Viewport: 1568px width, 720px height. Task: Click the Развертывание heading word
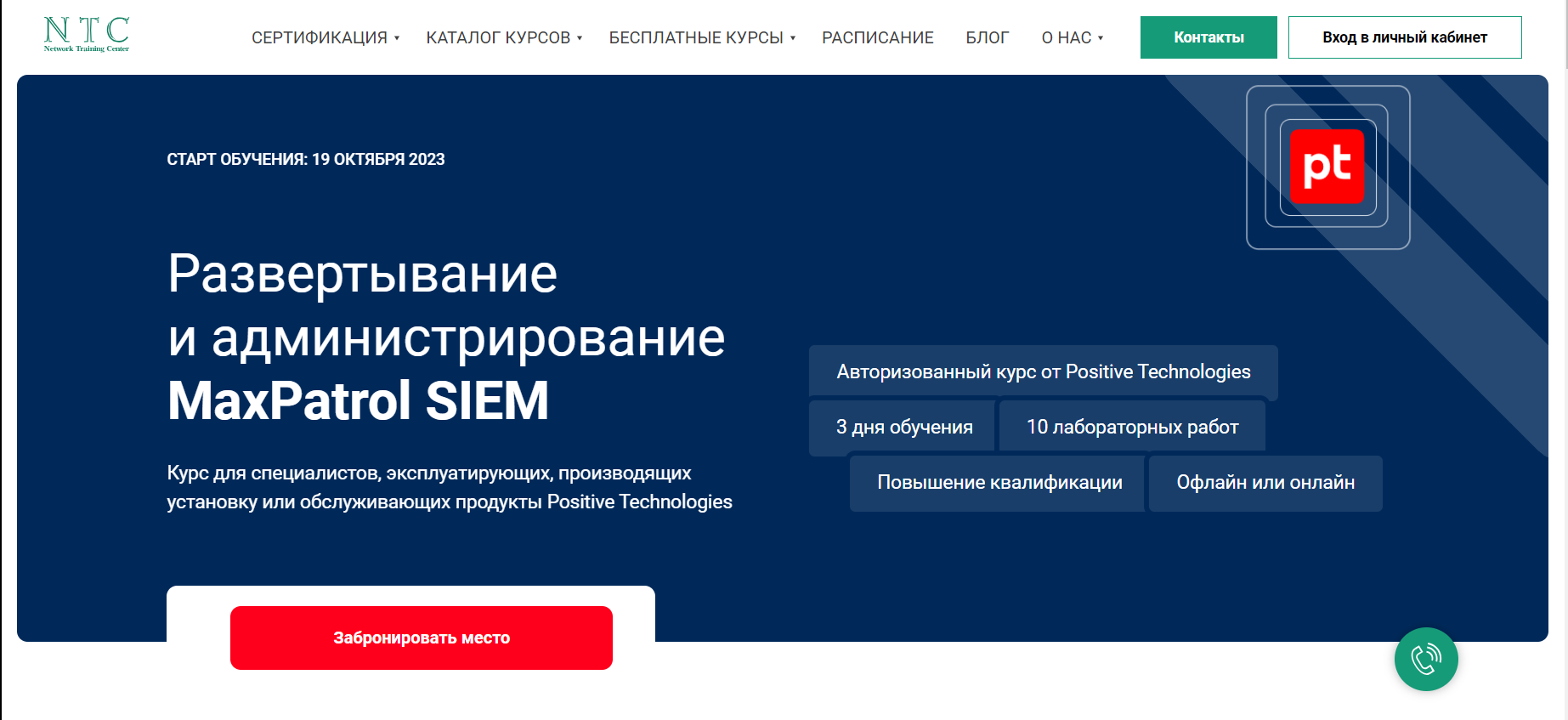tap(362, 275)
